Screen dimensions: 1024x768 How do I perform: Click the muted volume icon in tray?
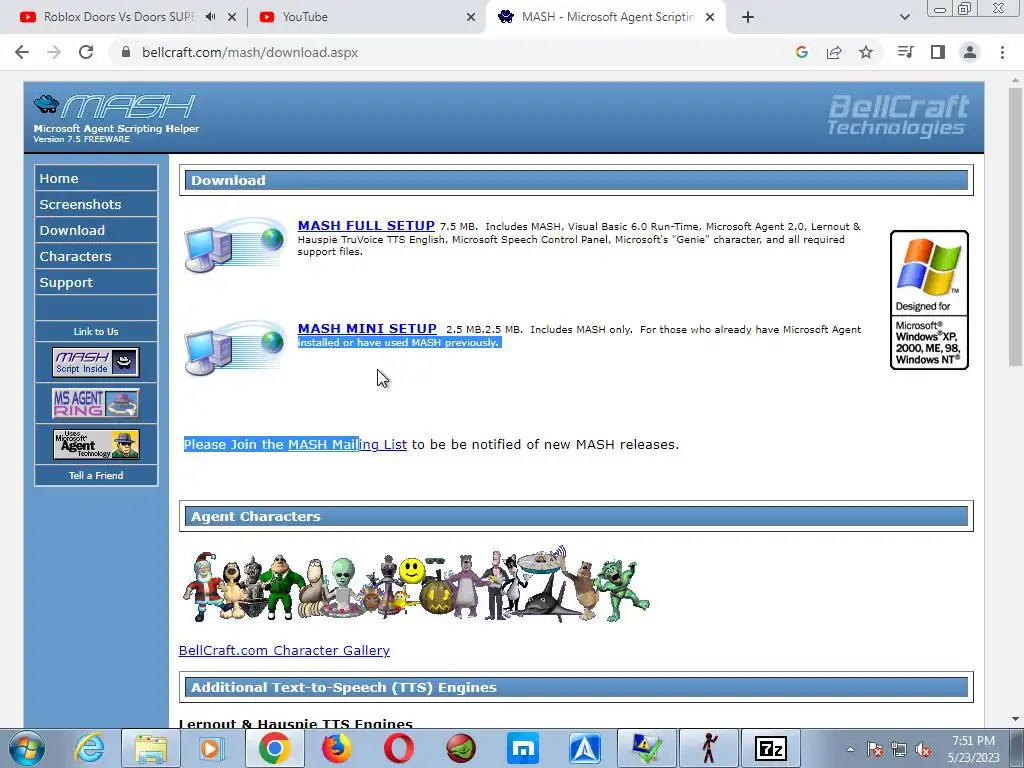click(923, 749)
